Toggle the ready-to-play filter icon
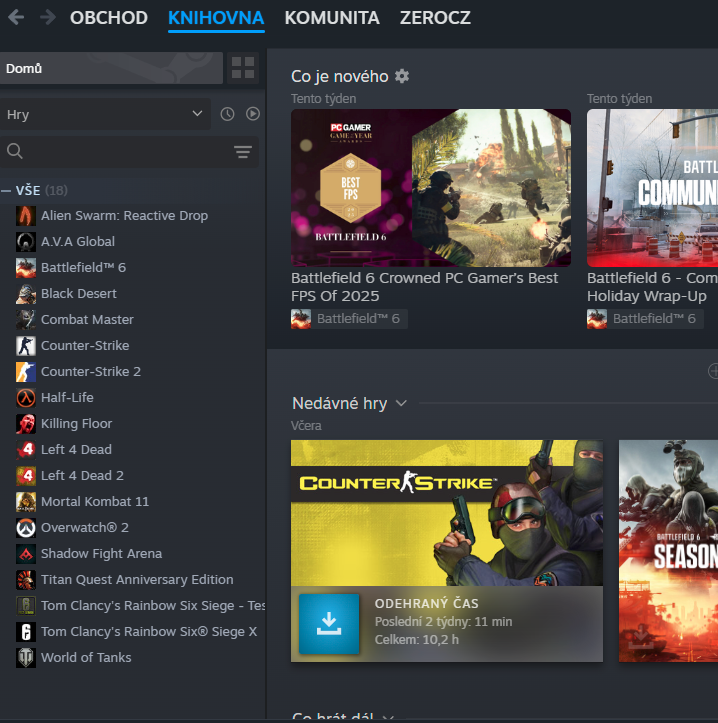Viewport: 718px width, 723px height. [x=252, y=114]
